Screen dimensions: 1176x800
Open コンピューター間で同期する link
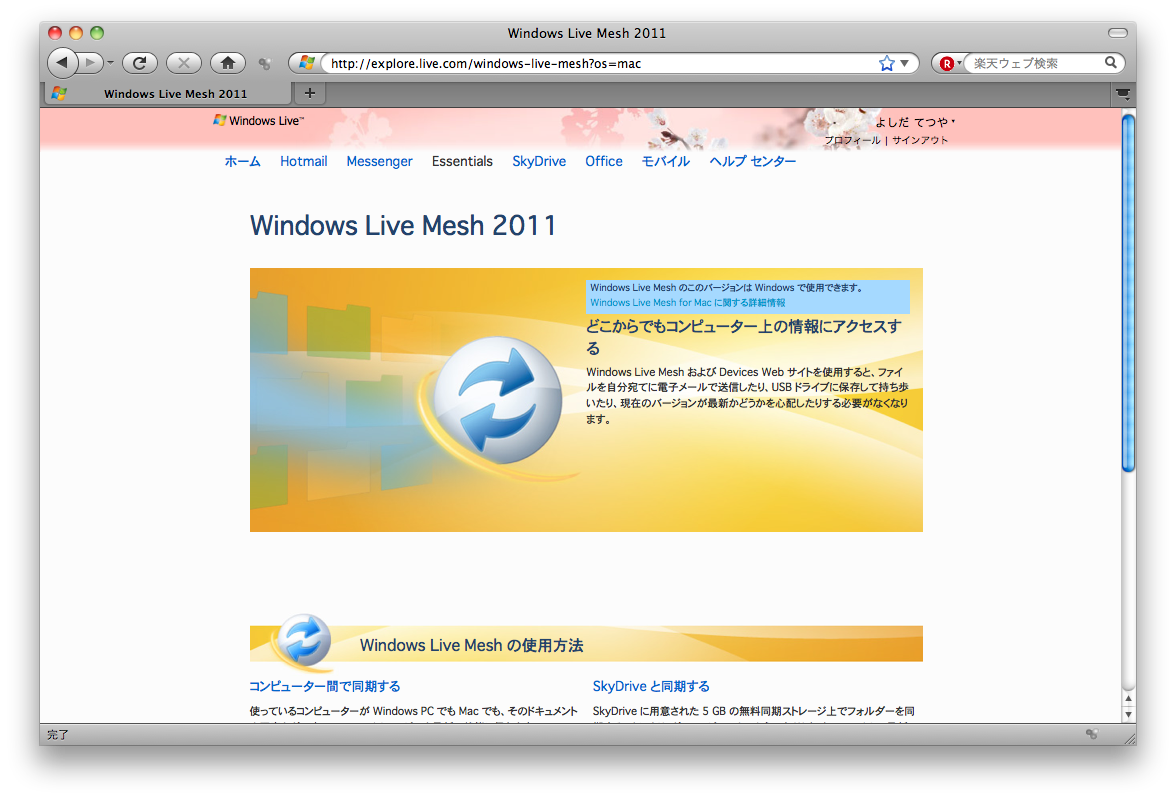(x=325, y=686)
